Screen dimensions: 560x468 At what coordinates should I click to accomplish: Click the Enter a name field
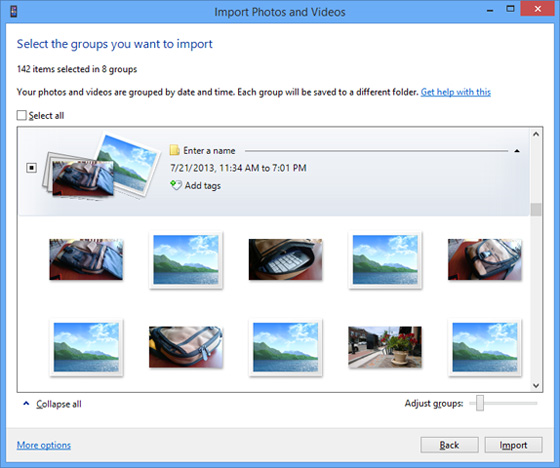coord(209,150)
